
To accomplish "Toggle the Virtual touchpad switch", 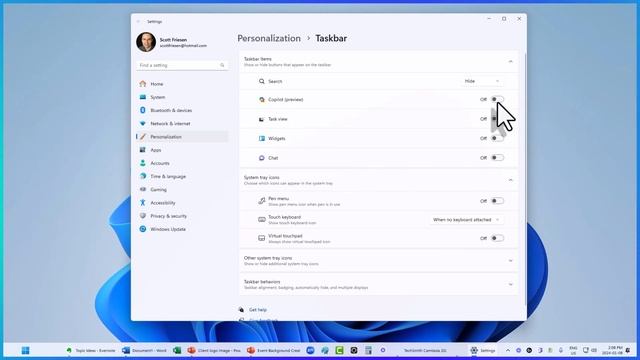I will point(497,238).
